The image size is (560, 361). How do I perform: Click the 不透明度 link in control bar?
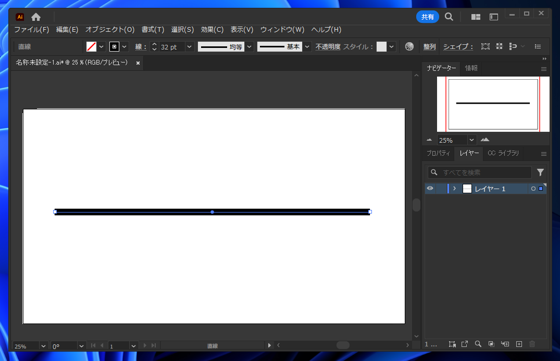pos(328,47)
